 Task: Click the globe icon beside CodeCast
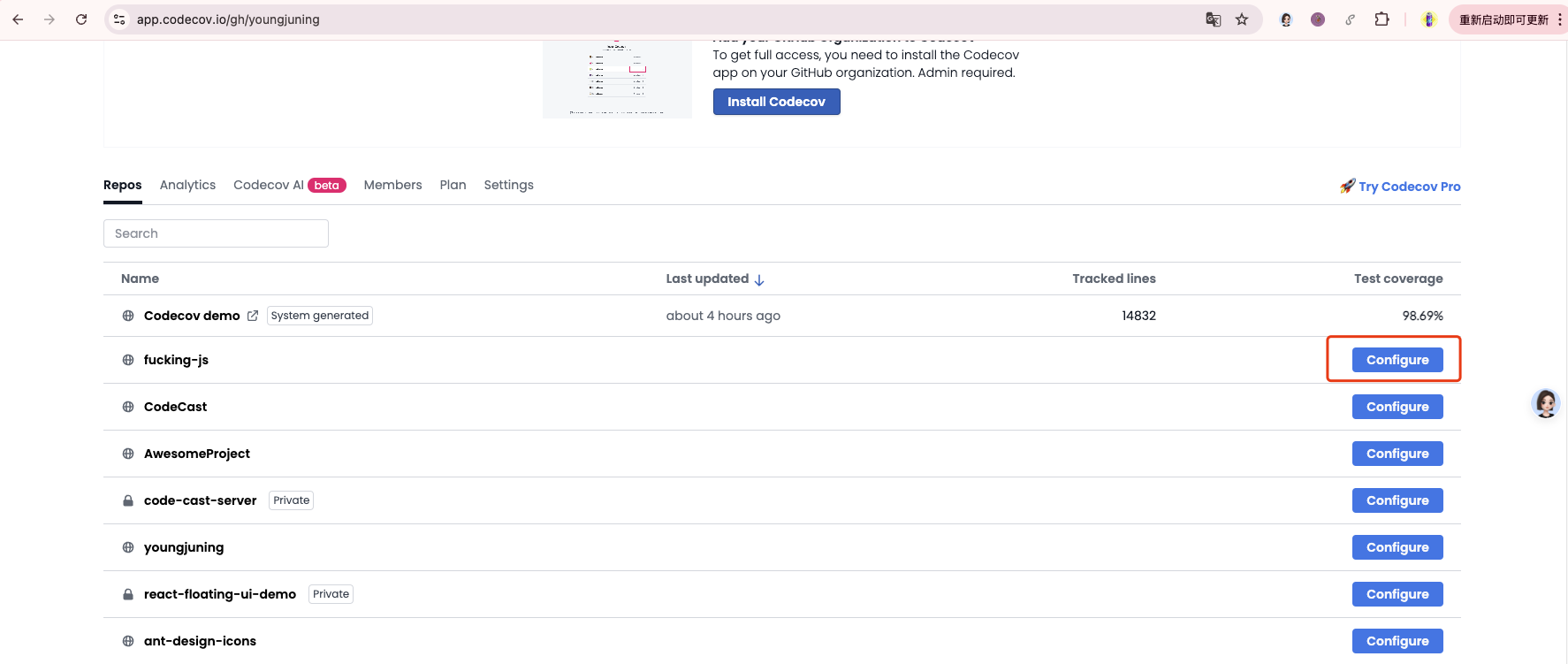point(128,407)
